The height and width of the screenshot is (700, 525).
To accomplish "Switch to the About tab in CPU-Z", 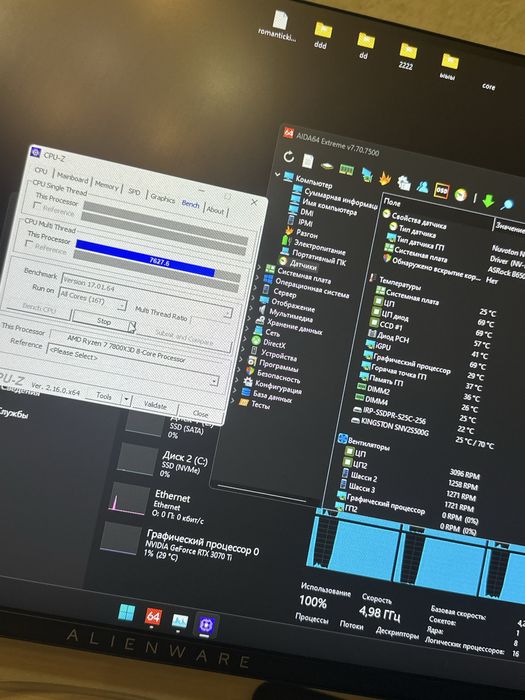I will pos(215,210).
